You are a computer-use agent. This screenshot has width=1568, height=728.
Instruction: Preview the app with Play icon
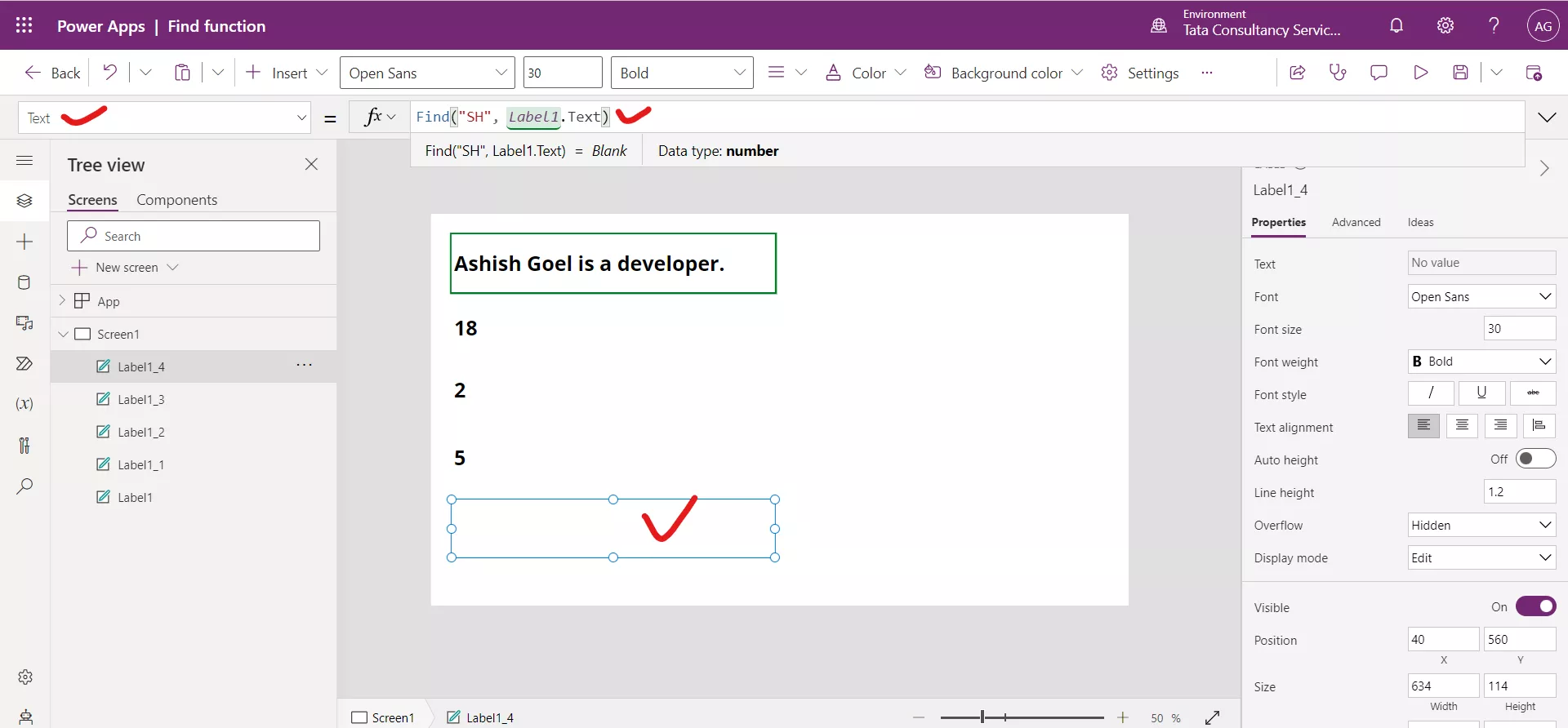coord(1420,73)
